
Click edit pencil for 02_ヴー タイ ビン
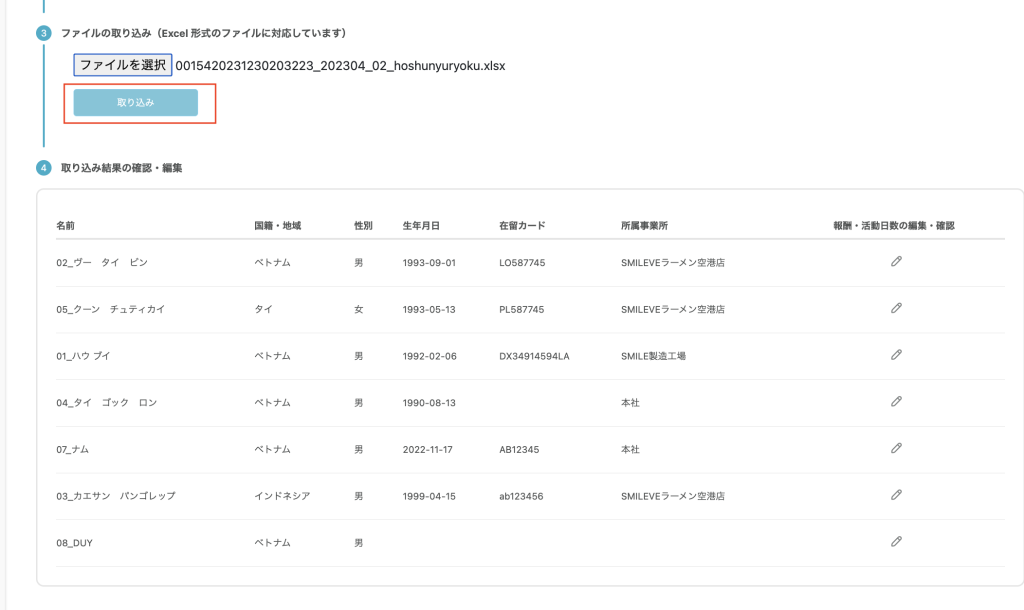(x=896, y=261)
